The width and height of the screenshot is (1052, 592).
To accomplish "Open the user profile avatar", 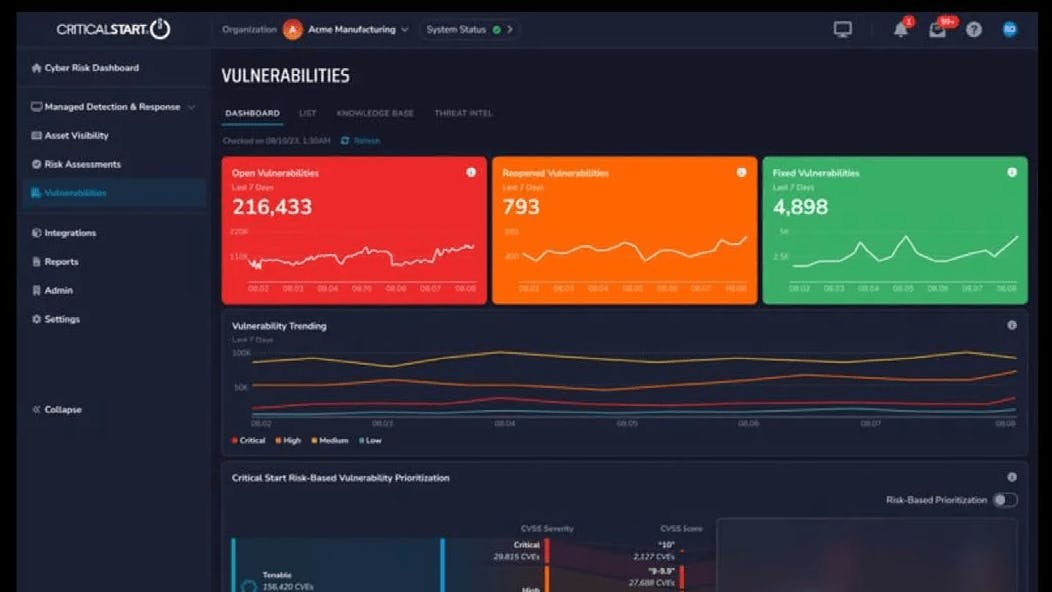I will pyautogui.click(x=1010, y=30).
